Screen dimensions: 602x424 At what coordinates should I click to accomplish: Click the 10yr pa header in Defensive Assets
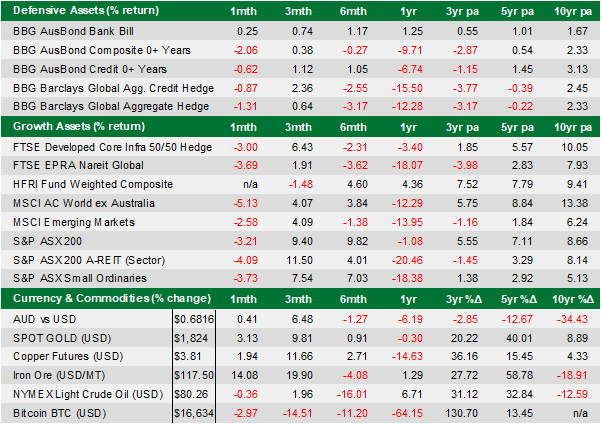(570, 12)
